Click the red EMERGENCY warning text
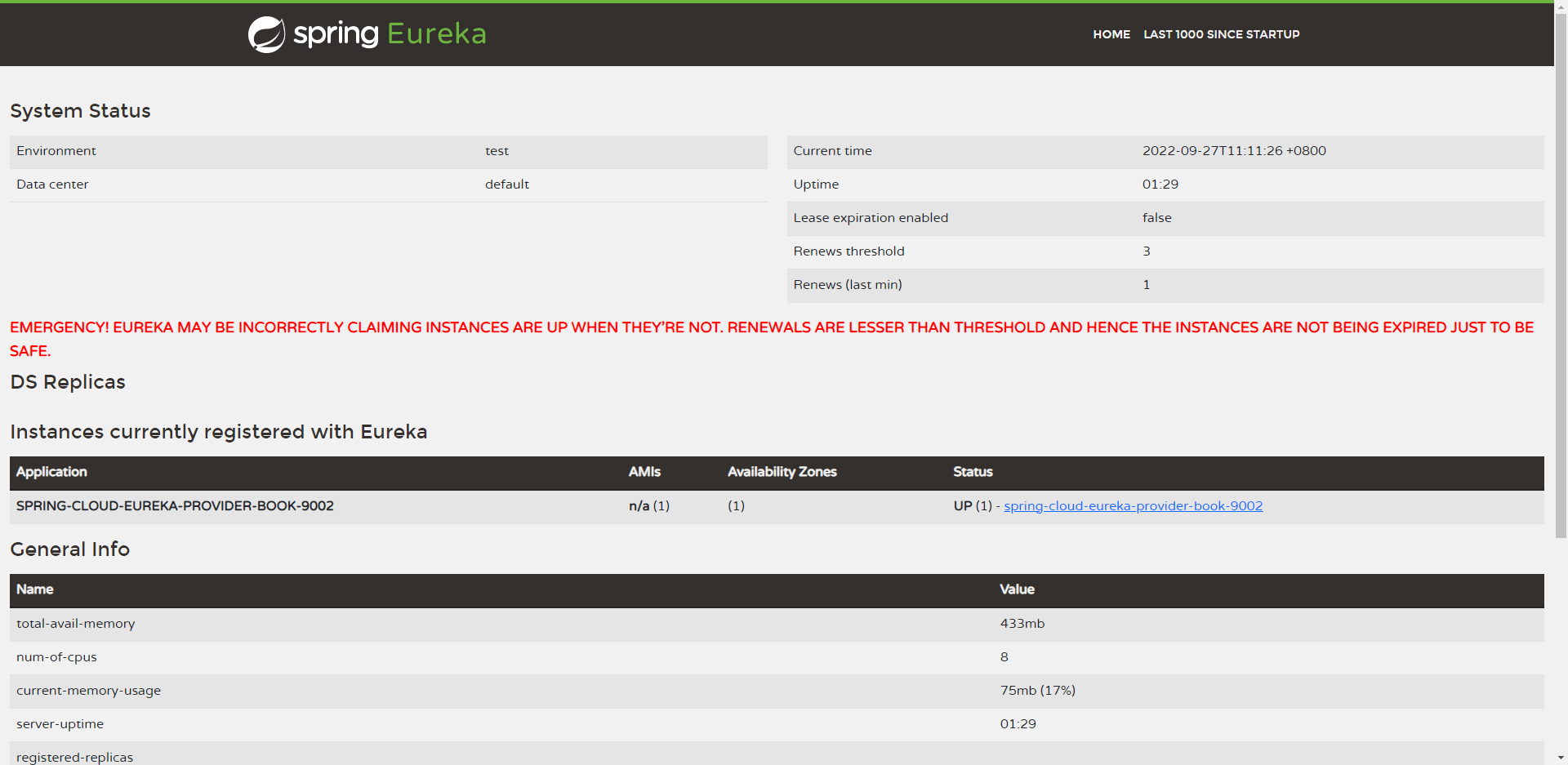1568x765 pixels. click(x=772, y=339)
